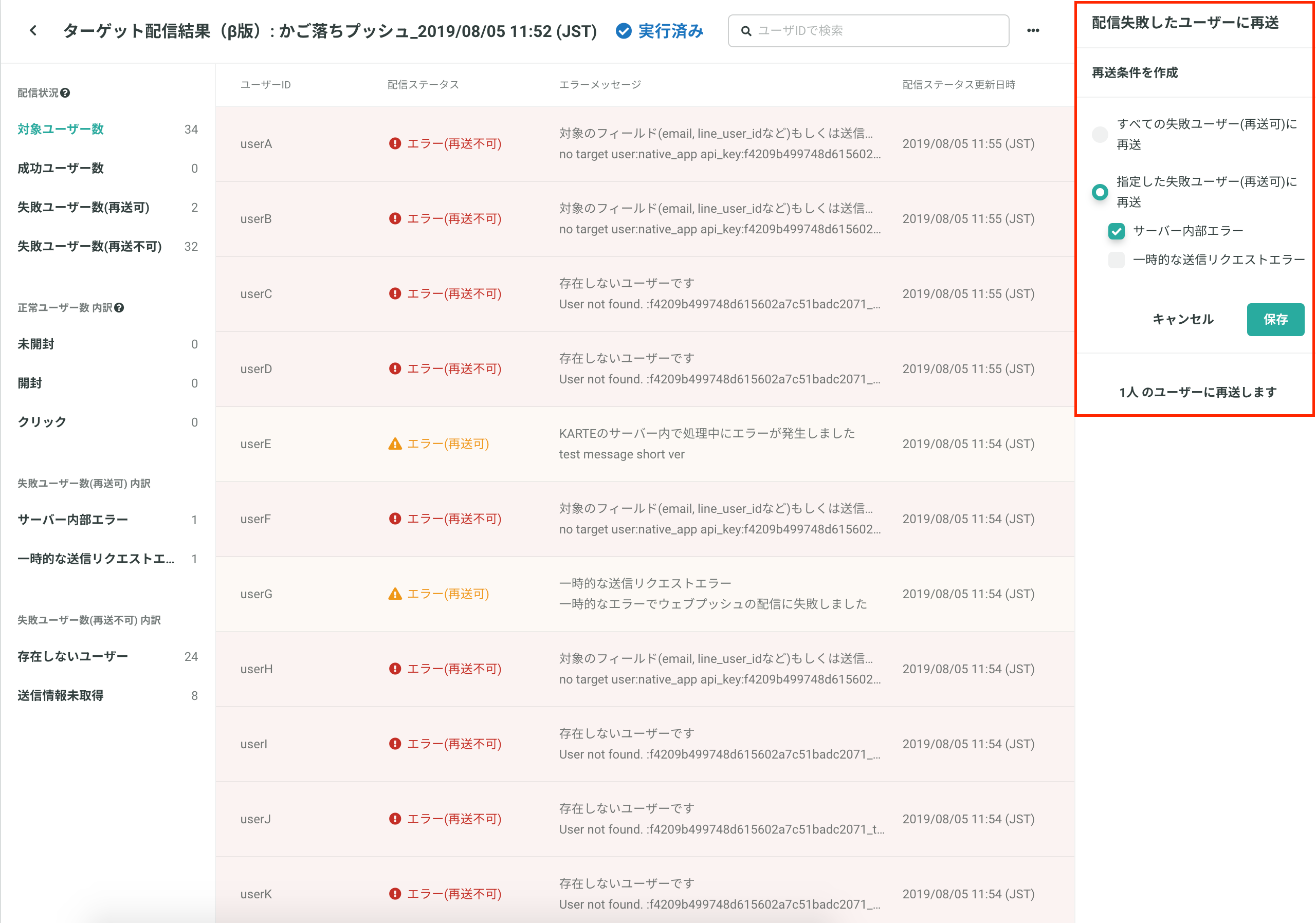Filter by 対象ユーザー数 in sidebar

point(108,129)
